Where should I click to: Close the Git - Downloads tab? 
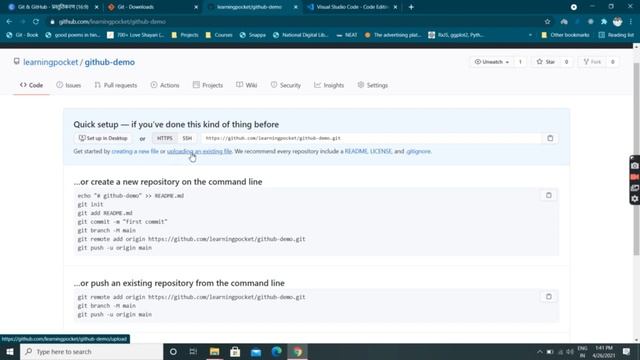coord(196,7)
